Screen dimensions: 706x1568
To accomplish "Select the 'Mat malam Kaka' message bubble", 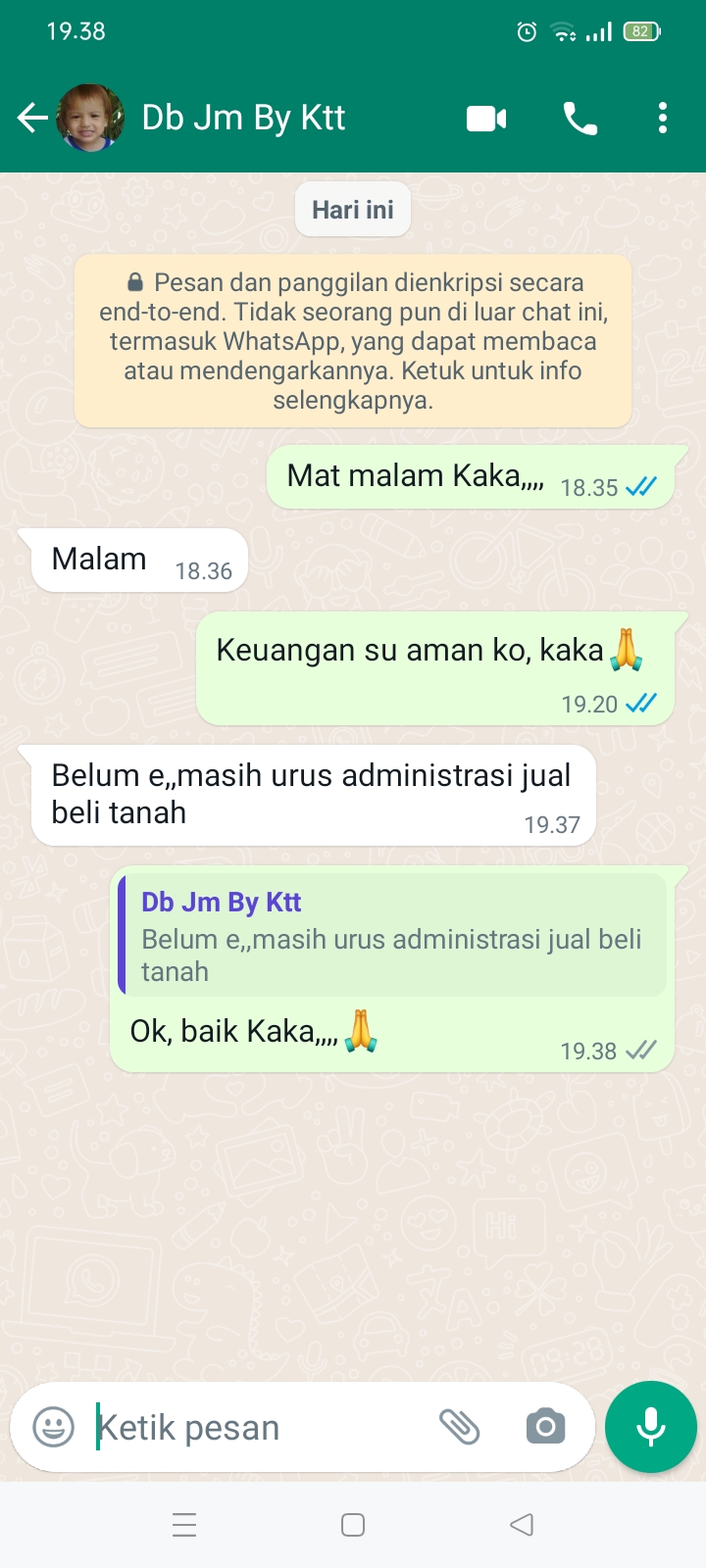I will (471, 477).
